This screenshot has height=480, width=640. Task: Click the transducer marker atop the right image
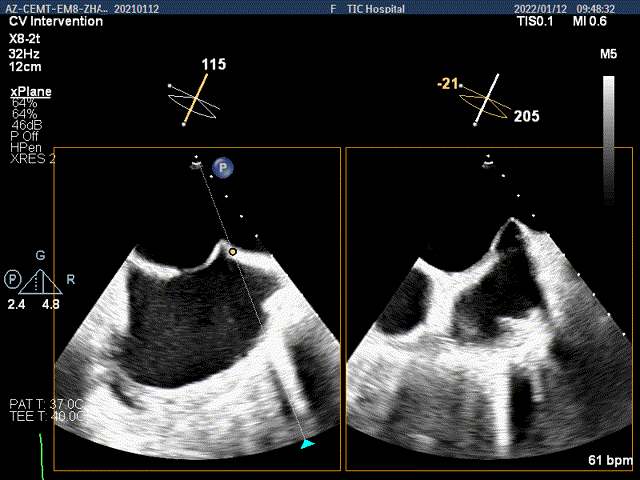click(488, 159)
